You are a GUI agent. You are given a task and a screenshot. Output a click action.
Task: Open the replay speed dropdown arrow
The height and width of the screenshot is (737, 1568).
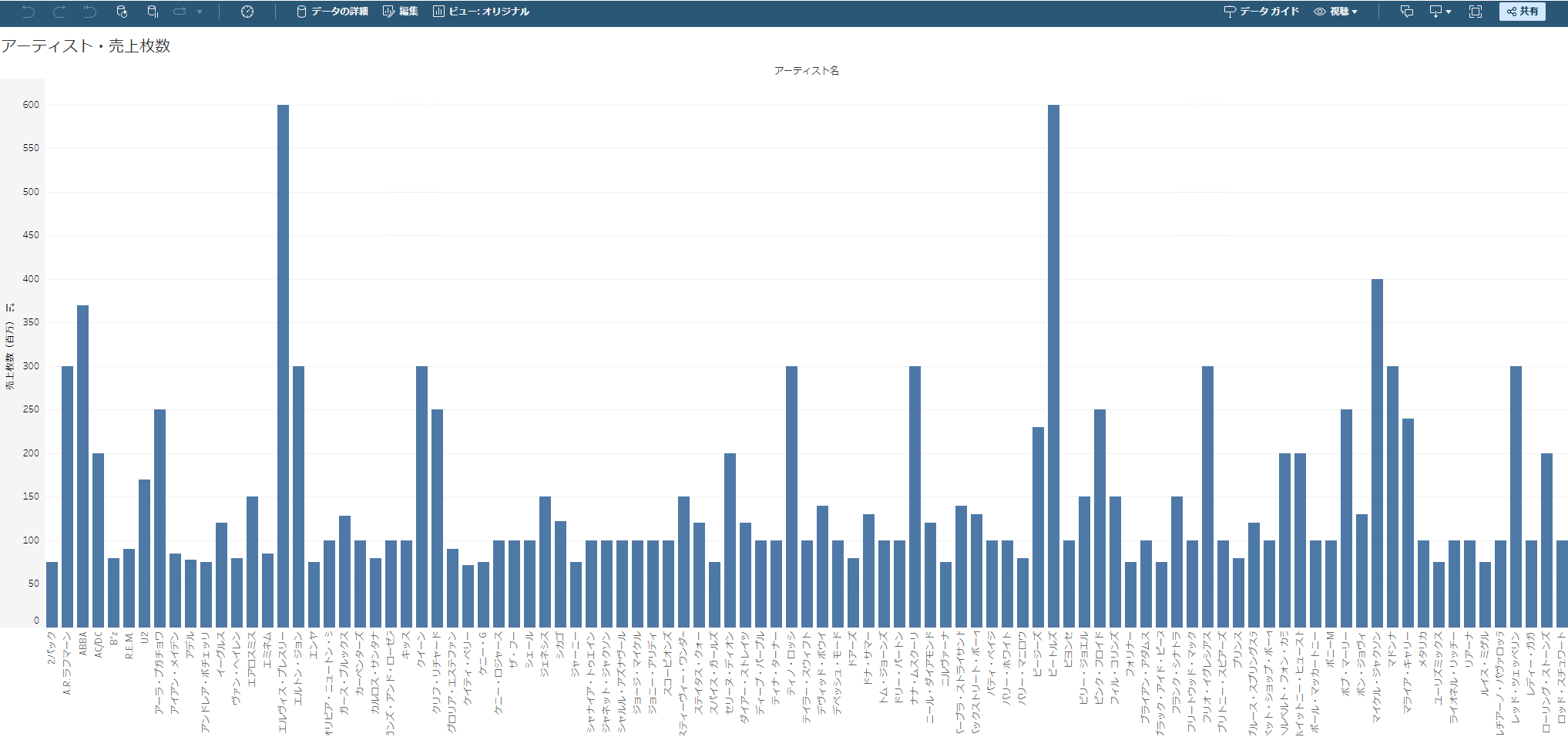(x=200, y=12)
